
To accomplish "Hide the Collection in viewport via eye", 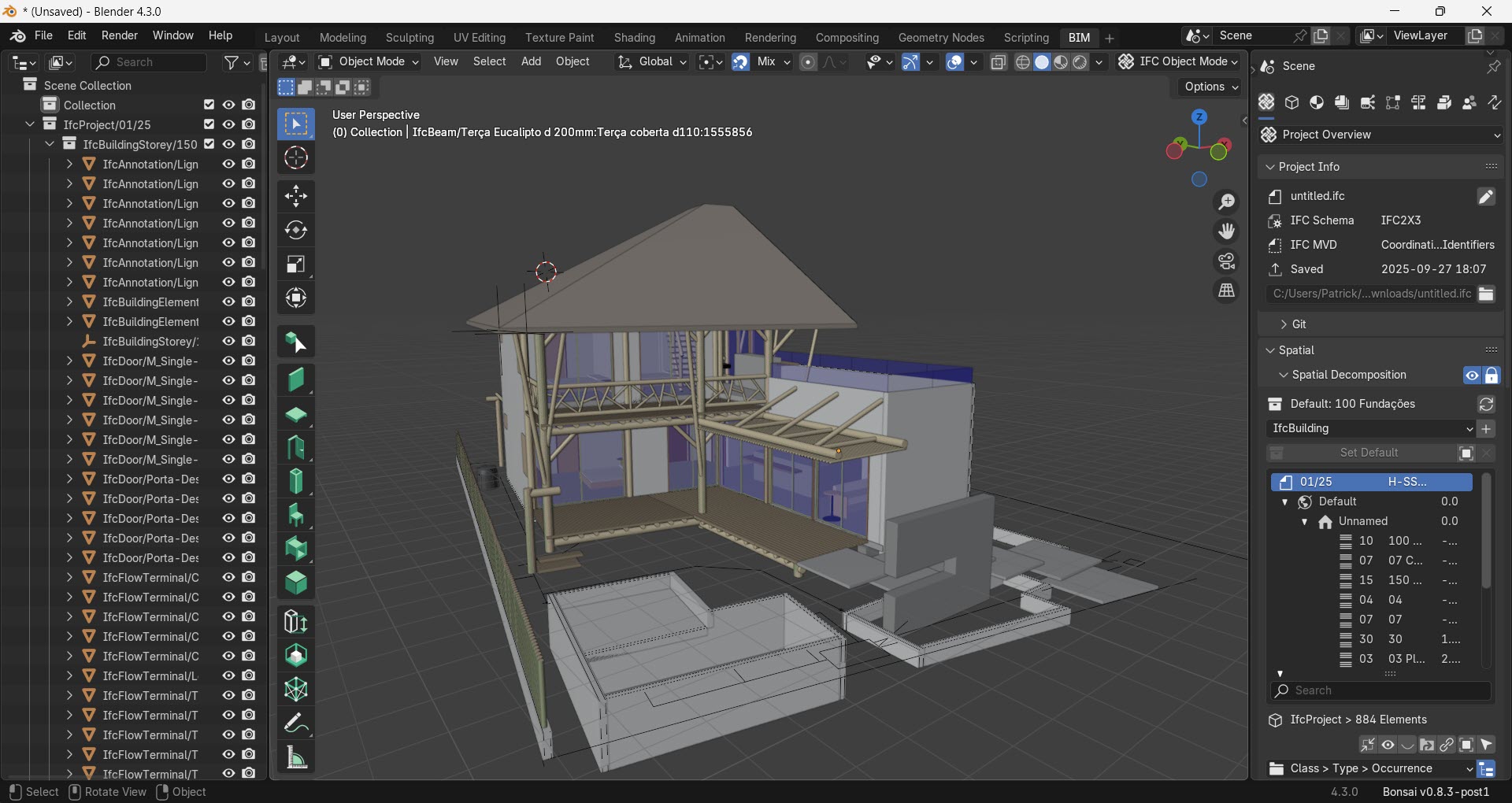I will [x=228, y=105].
